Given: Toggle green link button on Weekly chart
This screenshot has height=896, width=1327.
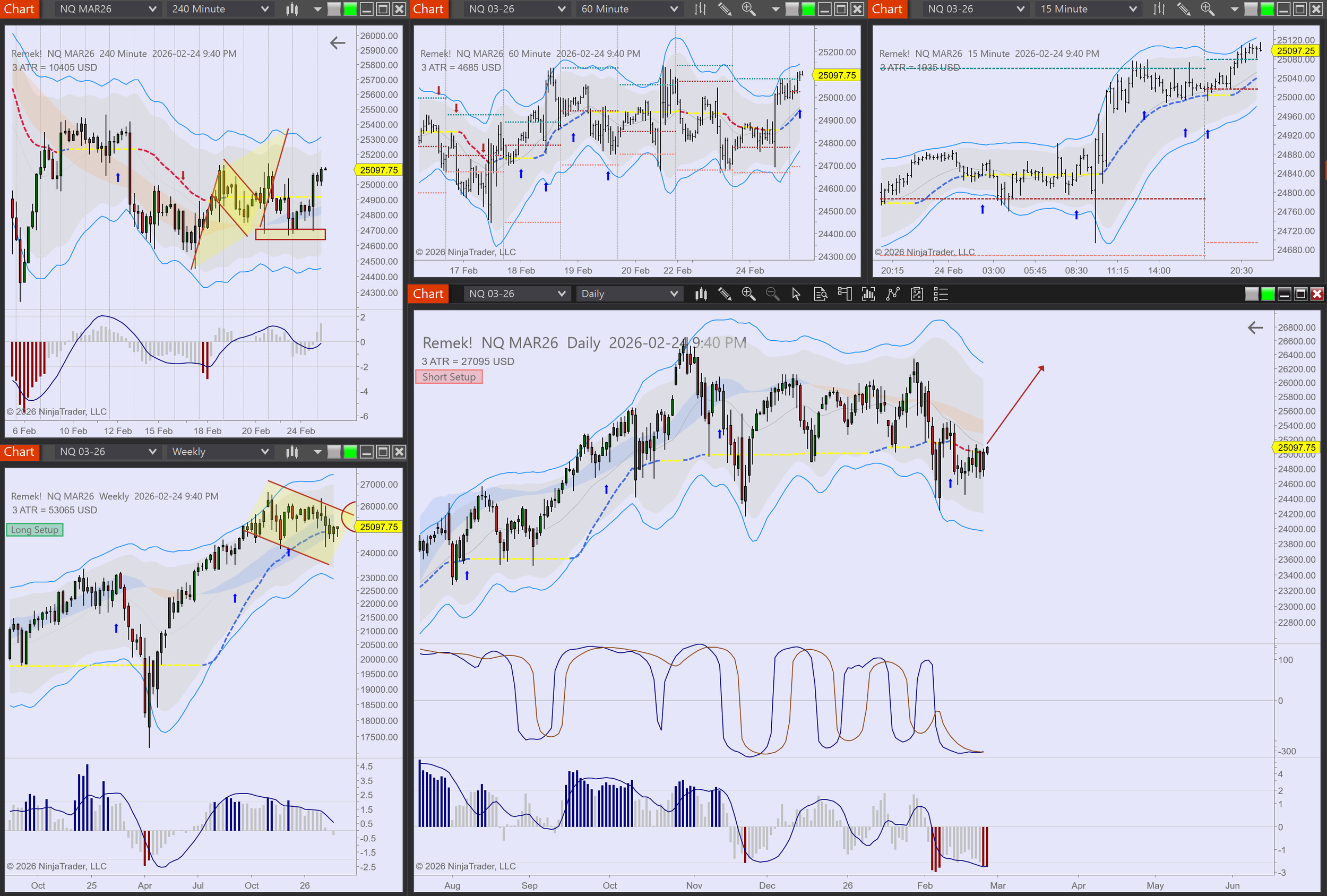Looking at the screenshot, I should click(350, 452).
